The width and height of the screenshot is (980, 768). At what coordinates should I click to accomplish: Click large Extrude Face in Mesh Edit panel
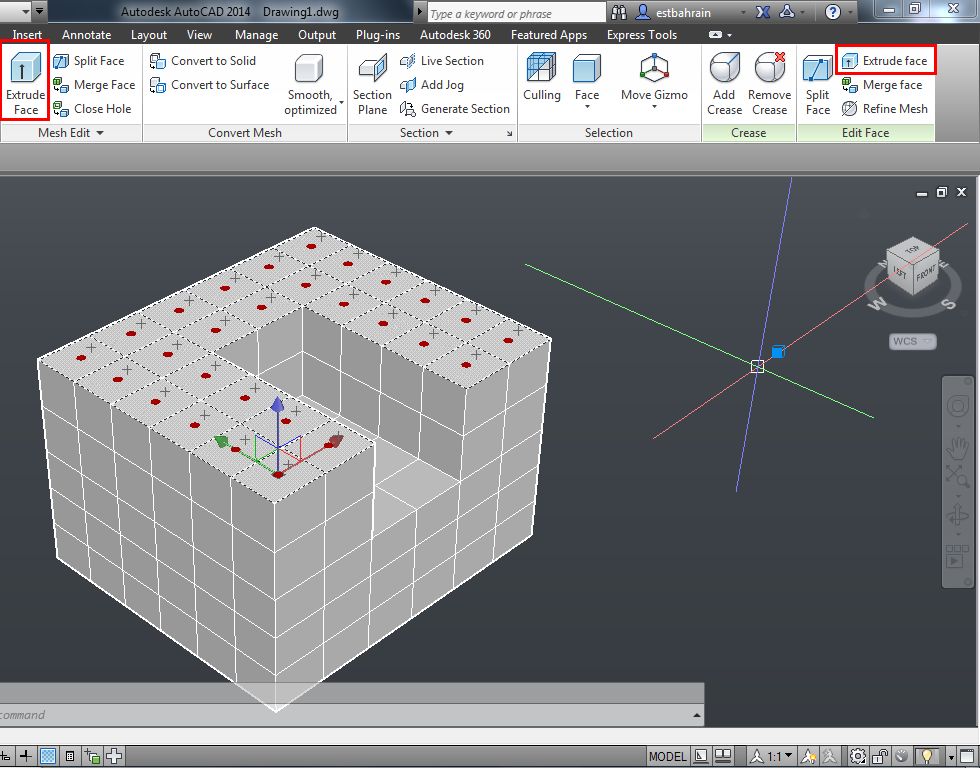[25, 81]
